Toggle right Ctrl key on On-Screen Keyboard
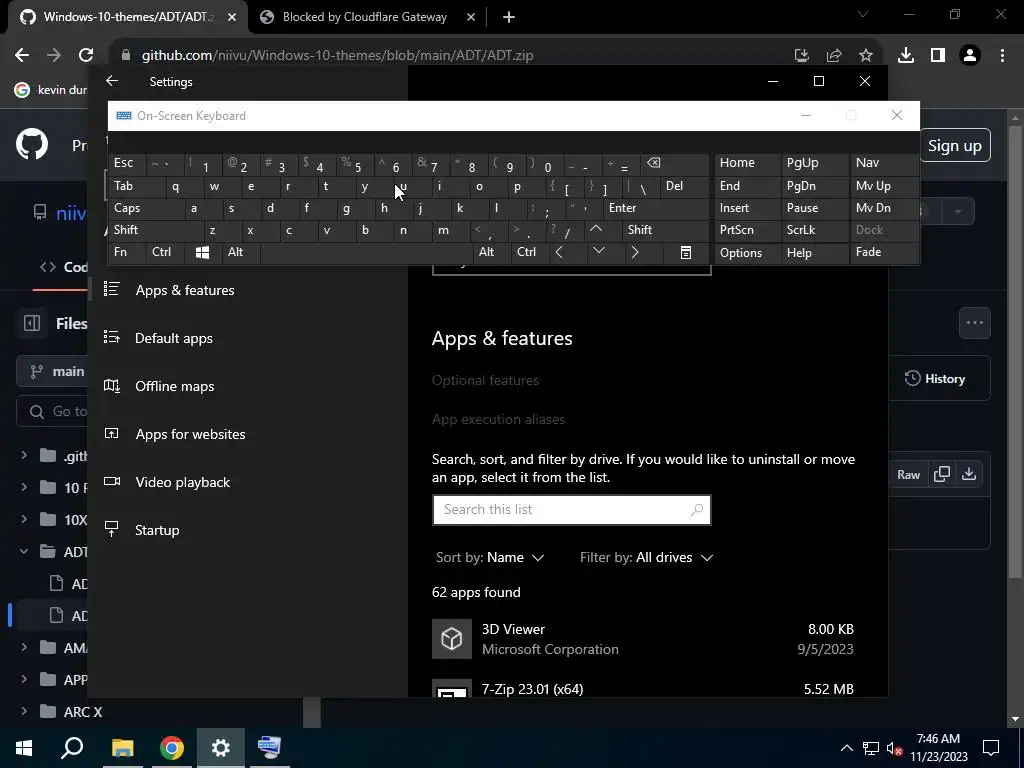Image resolution: width=1024 pixels, height=768 pixels. pyautogui.click(x=529, y=252)
